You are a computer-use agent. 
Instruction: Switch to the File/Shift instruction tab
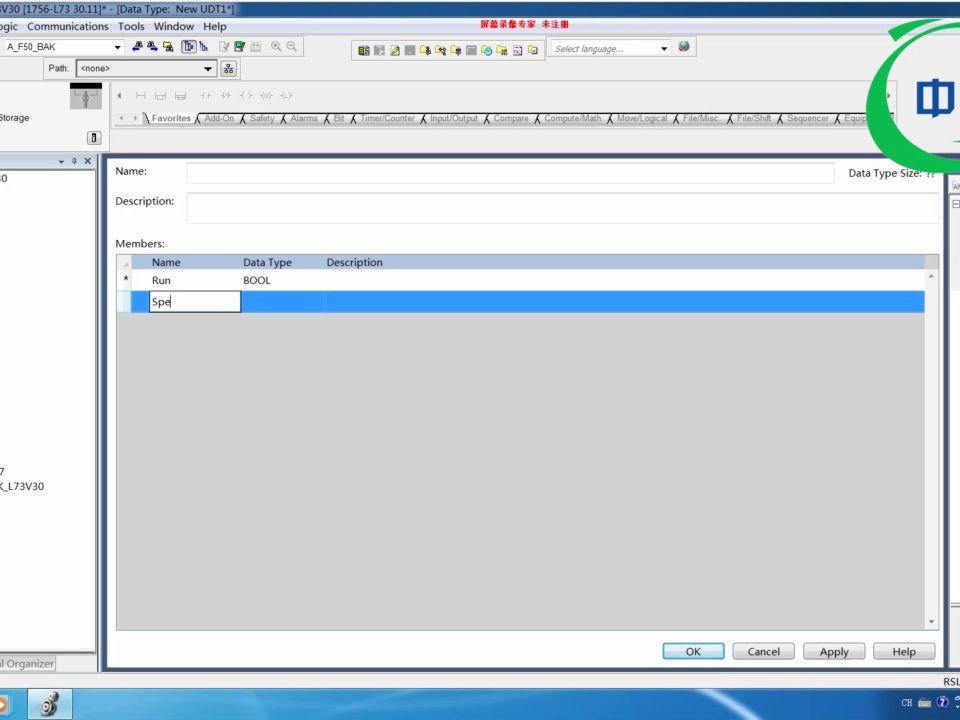coord(754,118)
